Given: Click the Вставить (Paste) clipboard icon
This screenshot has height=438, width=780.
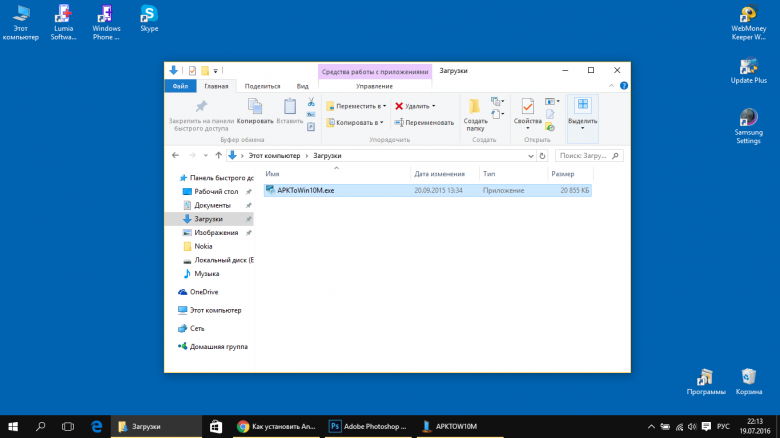Looking at the screenshot, I should 290,106.
